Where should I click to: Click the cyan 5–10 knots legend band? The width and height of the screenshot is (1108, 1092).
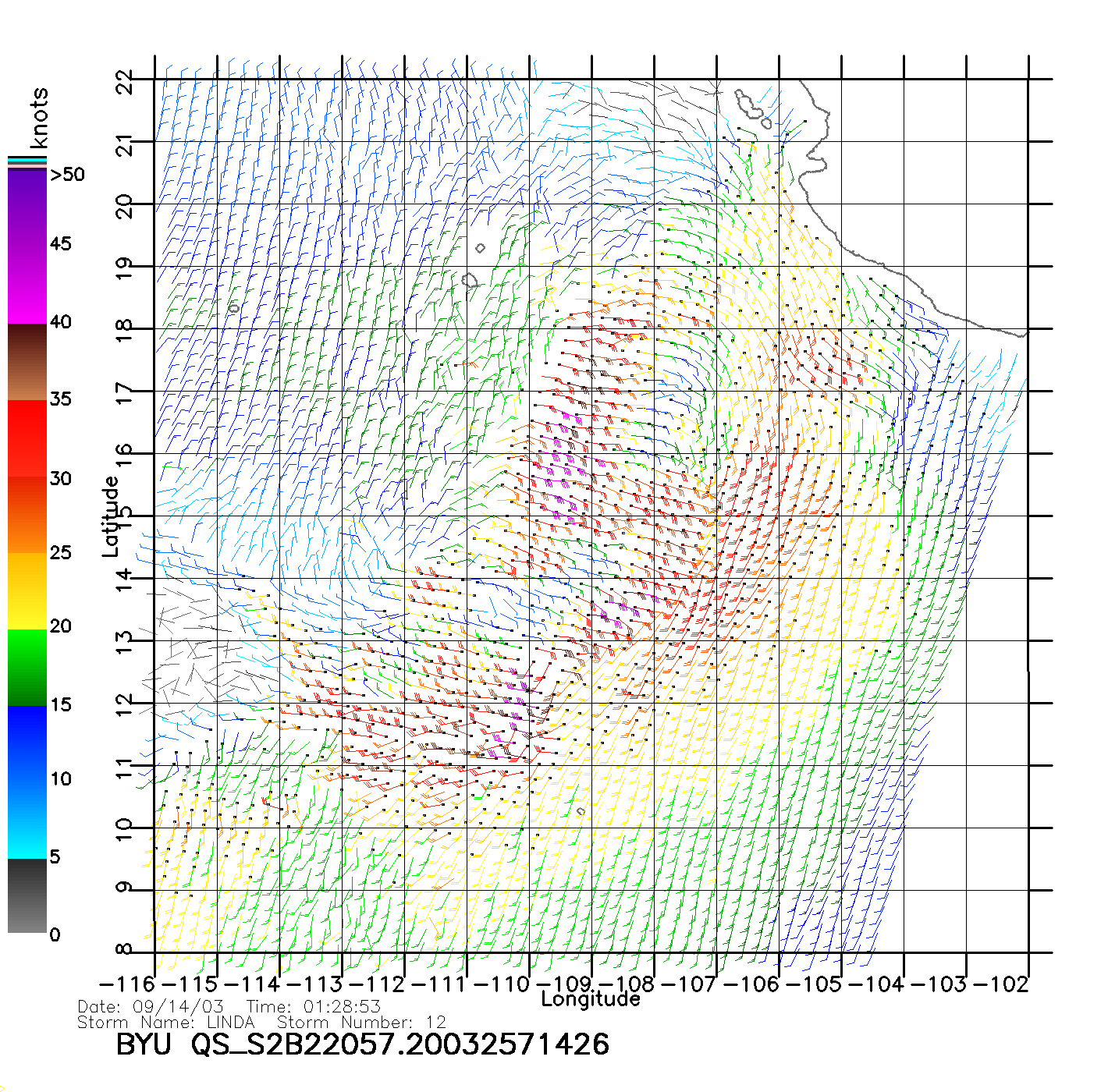pos(27,819)
